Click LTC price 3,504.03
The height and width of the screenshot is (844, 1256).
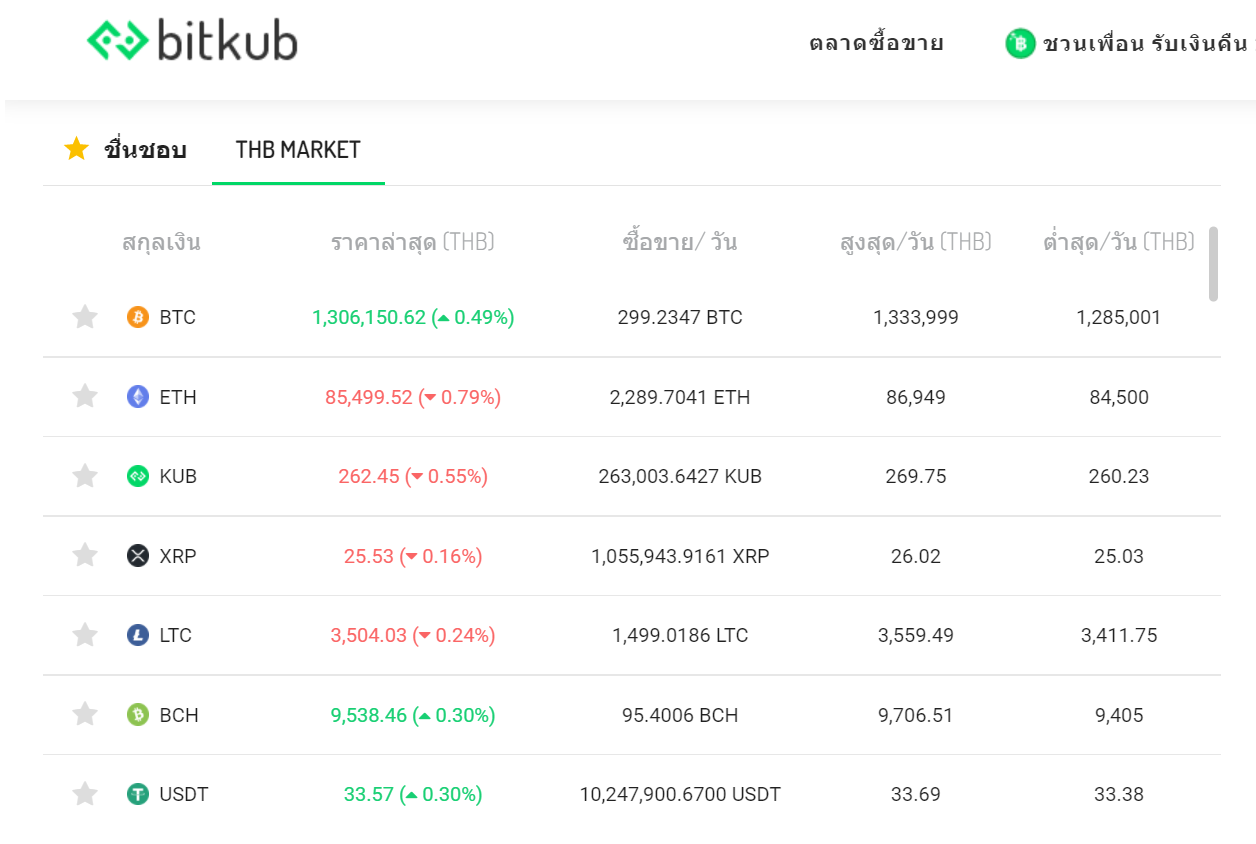click(x=369, y=635)
